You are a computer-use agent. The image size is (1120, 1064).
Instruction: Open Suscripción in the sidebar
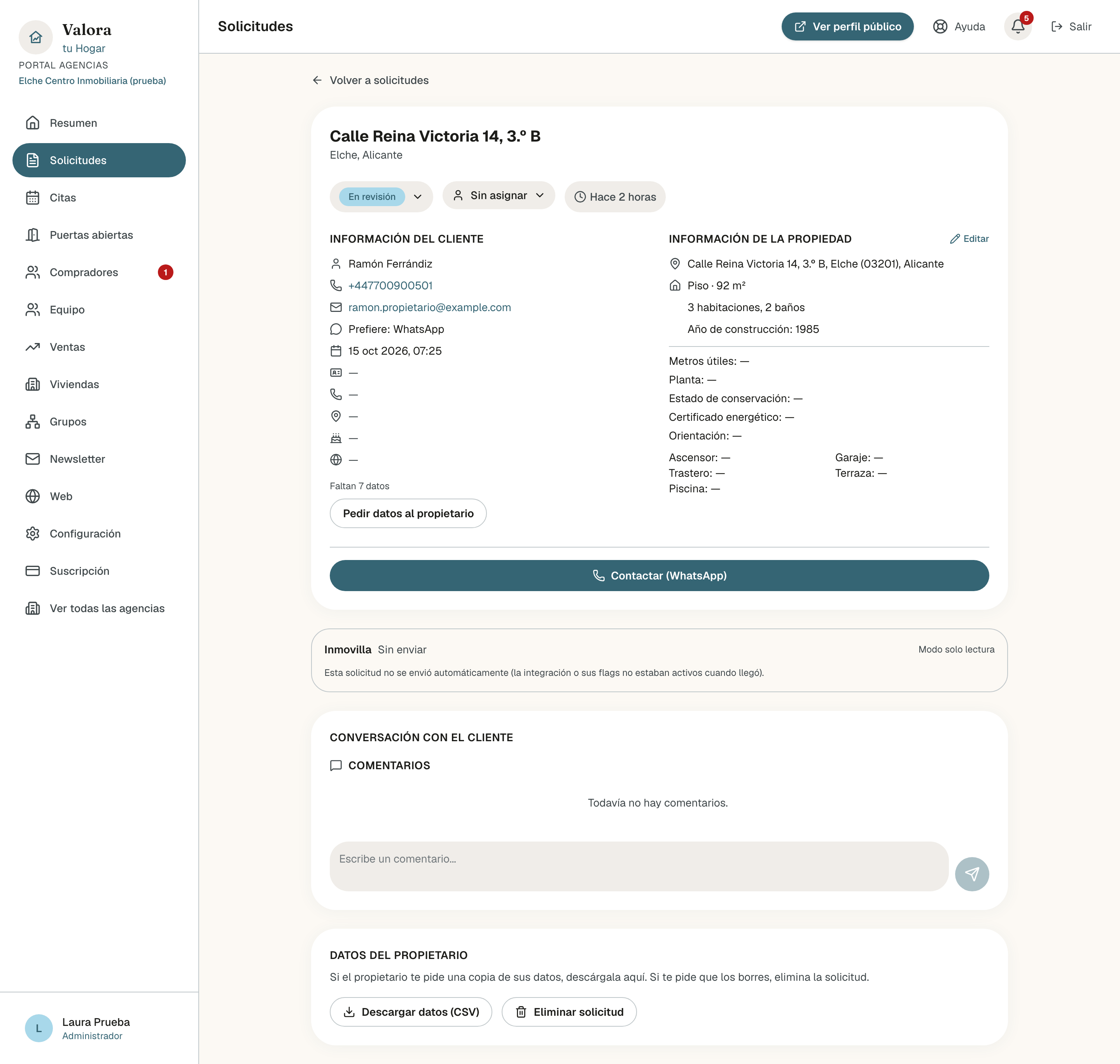point(99,571)
